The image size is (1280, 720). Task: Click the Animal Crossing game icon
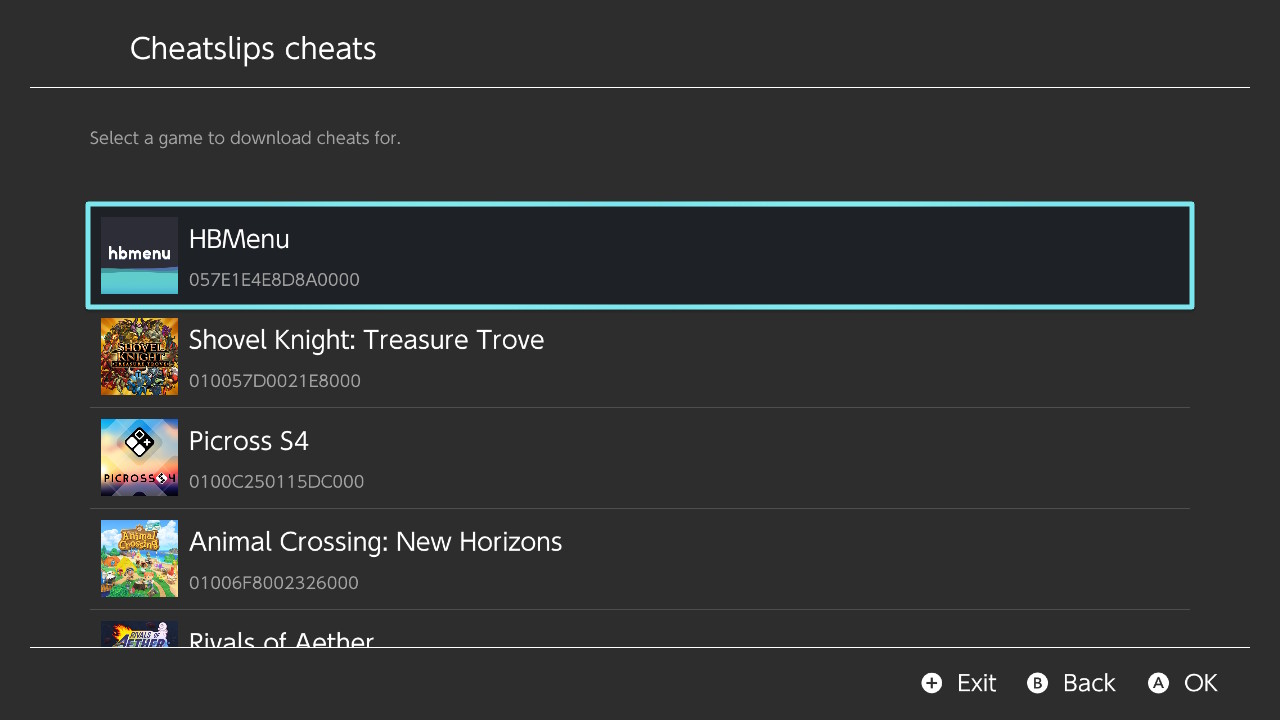[139, 558]
